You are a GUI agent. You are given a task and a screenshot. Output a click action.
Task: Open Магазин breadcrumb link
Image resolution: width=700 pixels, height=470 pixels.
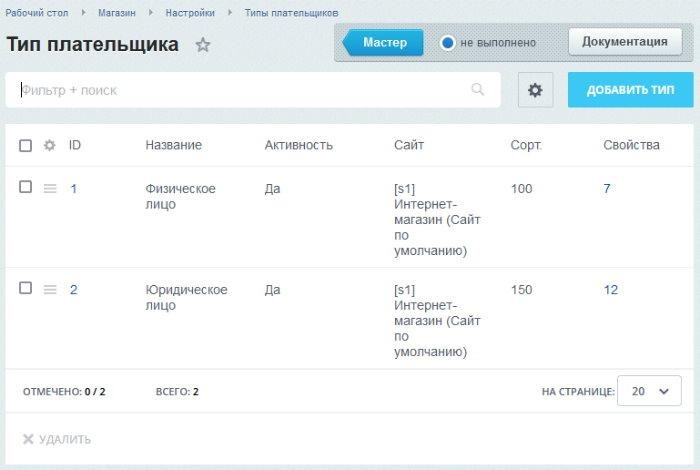pos(117,13)
